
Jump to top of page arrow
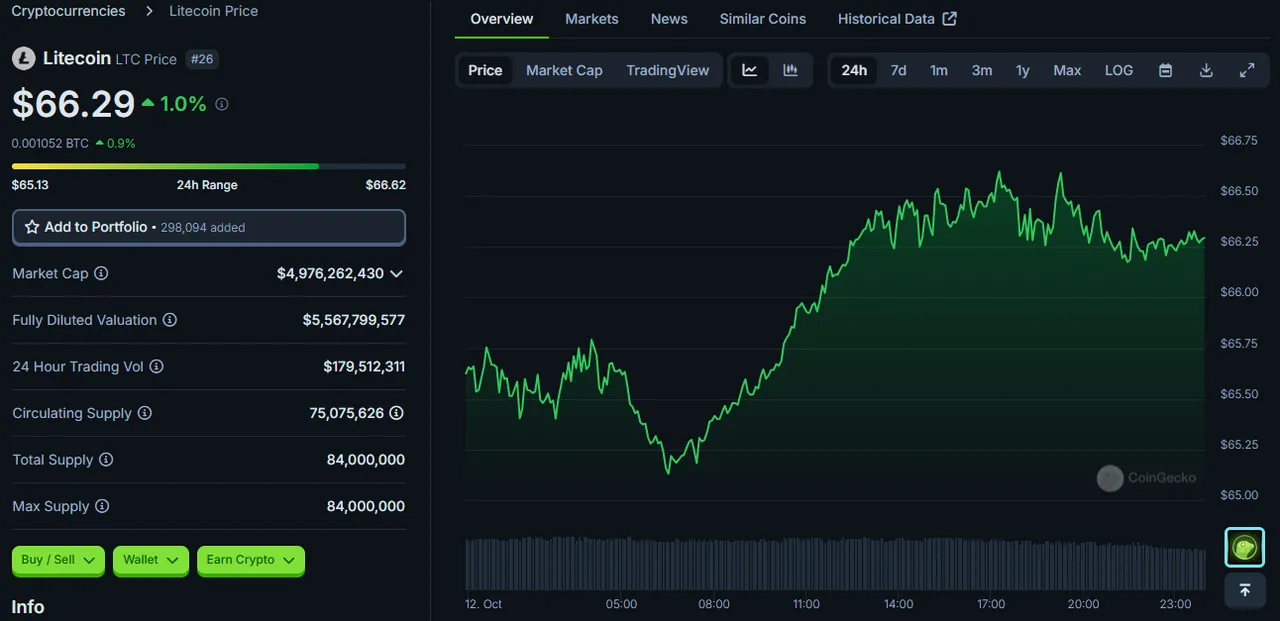pos(1245,590)
